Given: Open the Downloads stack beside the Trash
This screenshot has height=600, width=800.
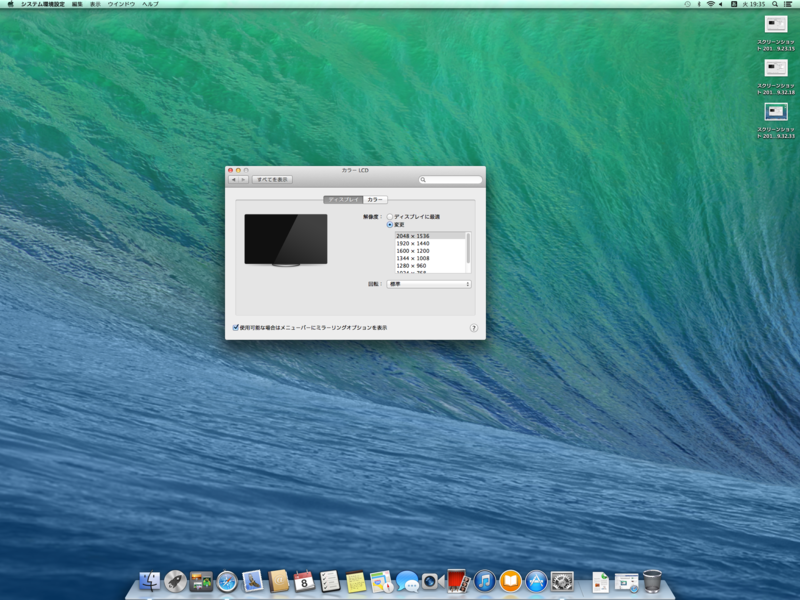Looking at the screenshot, I should [626, 582].
